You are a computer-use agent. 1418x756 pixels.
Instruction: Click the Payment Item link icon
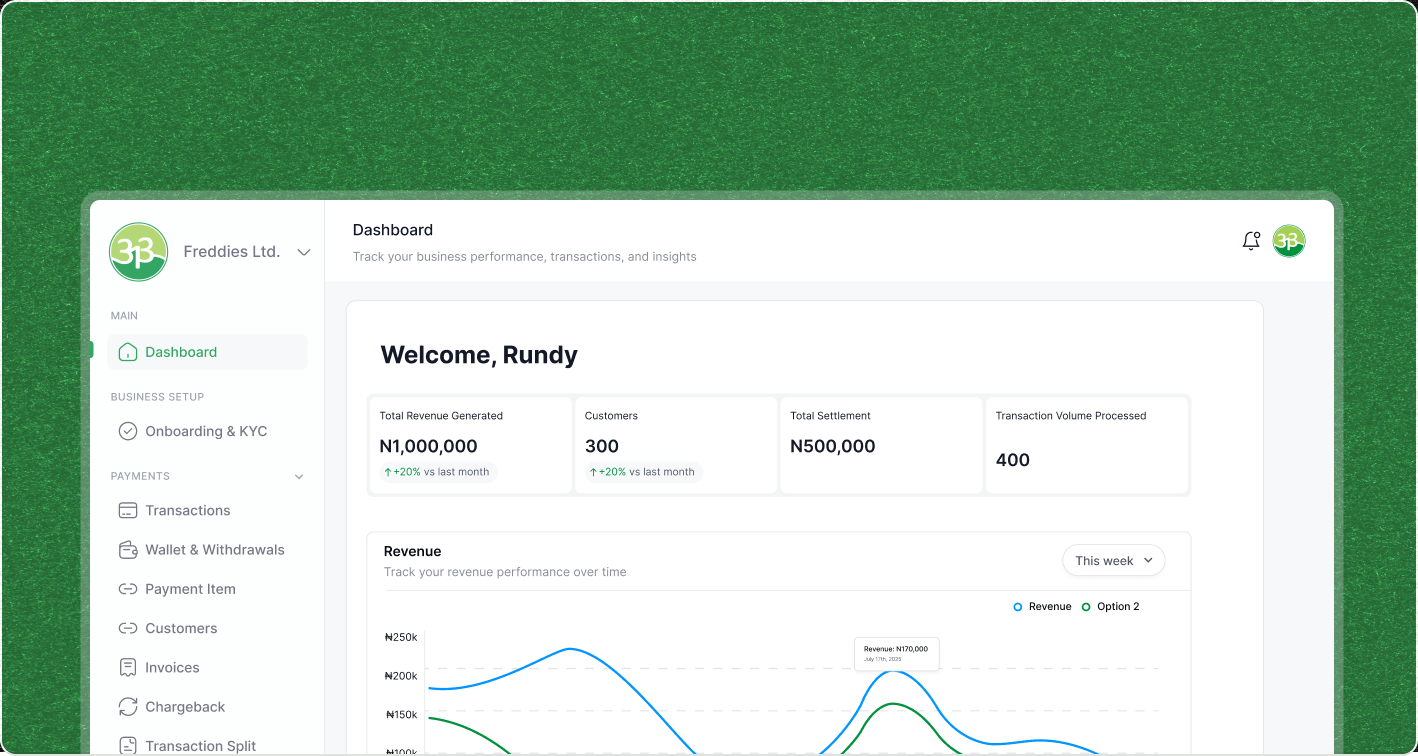coord(127,589)
